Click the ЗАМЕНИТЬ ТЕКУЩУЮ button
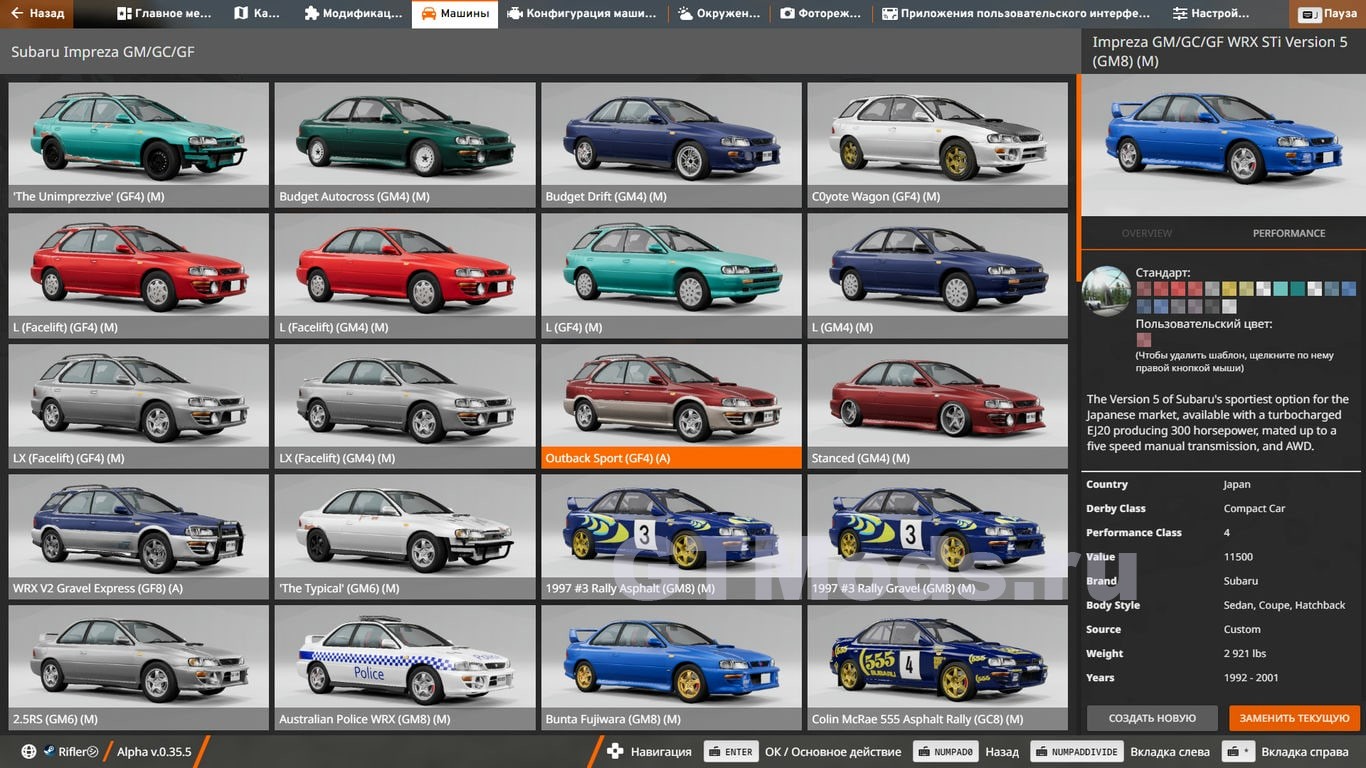This screenshot has height=768, width=1366. (x=1295, y=718)
